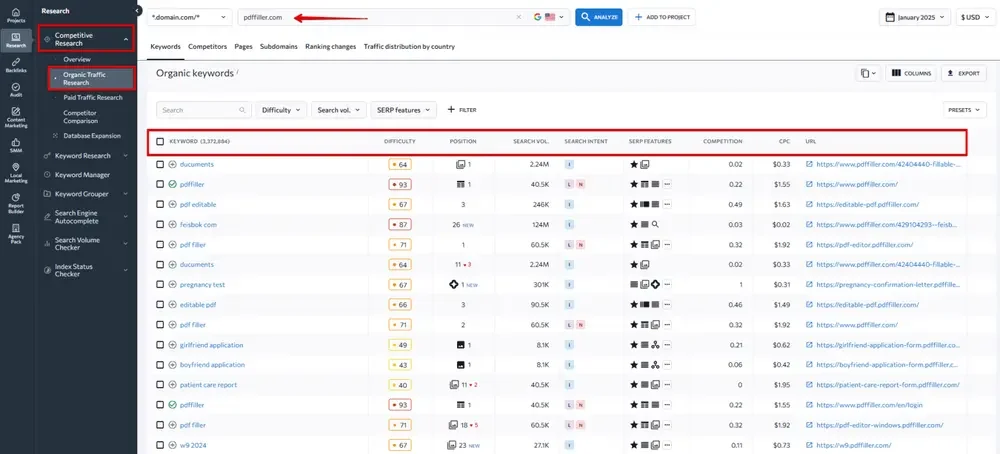Open the *.domain.com/* scope dropdown
Image resolution: width=1000 pixels, height=454 pixels.
click(189, 17)
